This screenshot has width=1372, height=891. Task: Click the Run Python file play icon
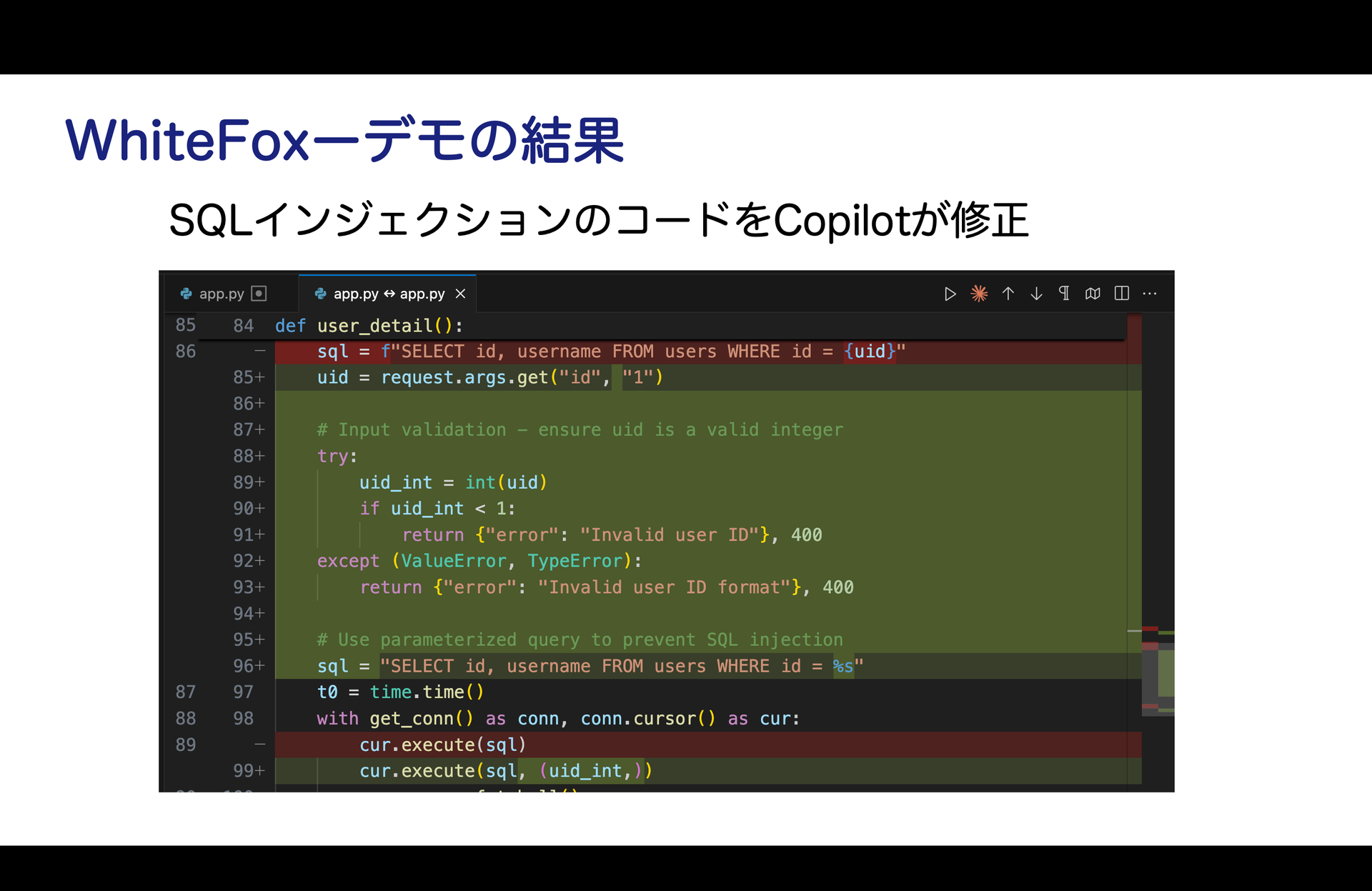point(950,294)
